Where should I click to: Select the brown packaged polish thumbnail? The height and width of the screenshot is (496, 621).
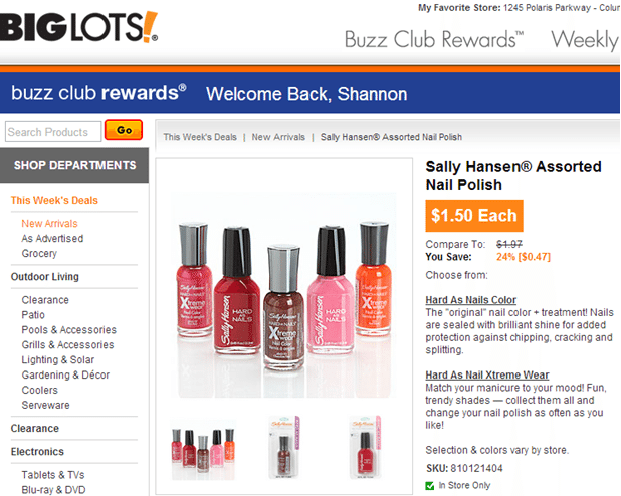tap(284, 447)
